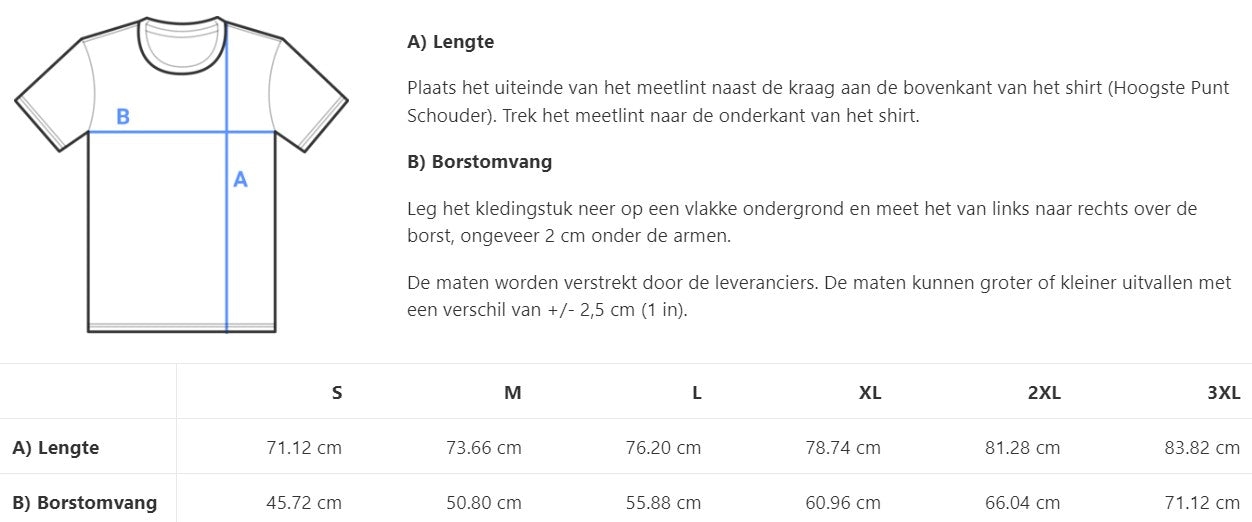
Task: Select the XL size column header
Action: 870,393
